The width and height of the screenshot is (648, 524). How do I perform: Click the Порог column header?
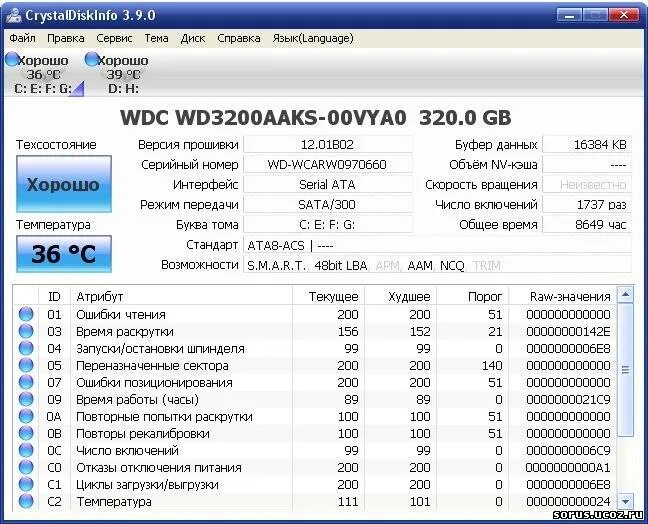coord(472,296)
